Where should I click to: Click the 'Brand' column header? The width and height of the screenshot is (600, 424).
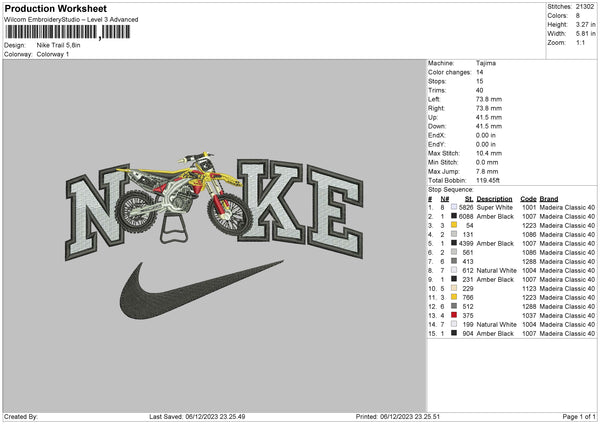549,199
